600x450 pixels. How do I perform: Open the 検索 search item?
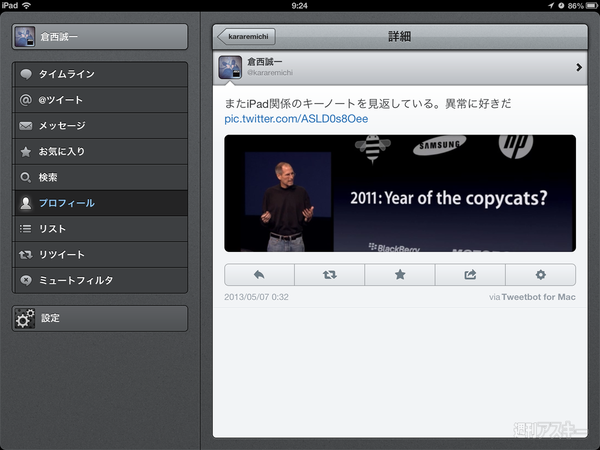point(100,177)
